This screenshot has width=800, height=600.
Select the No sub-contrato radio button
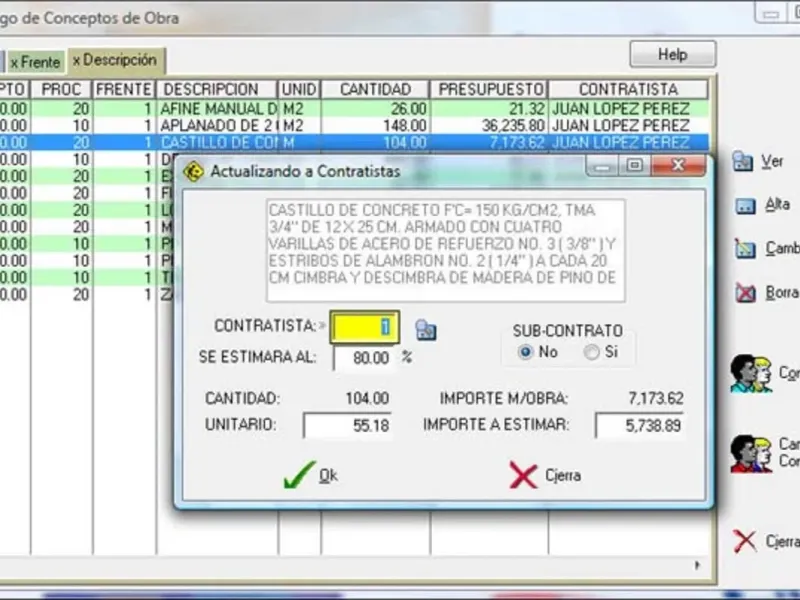[x=525, y=352]
